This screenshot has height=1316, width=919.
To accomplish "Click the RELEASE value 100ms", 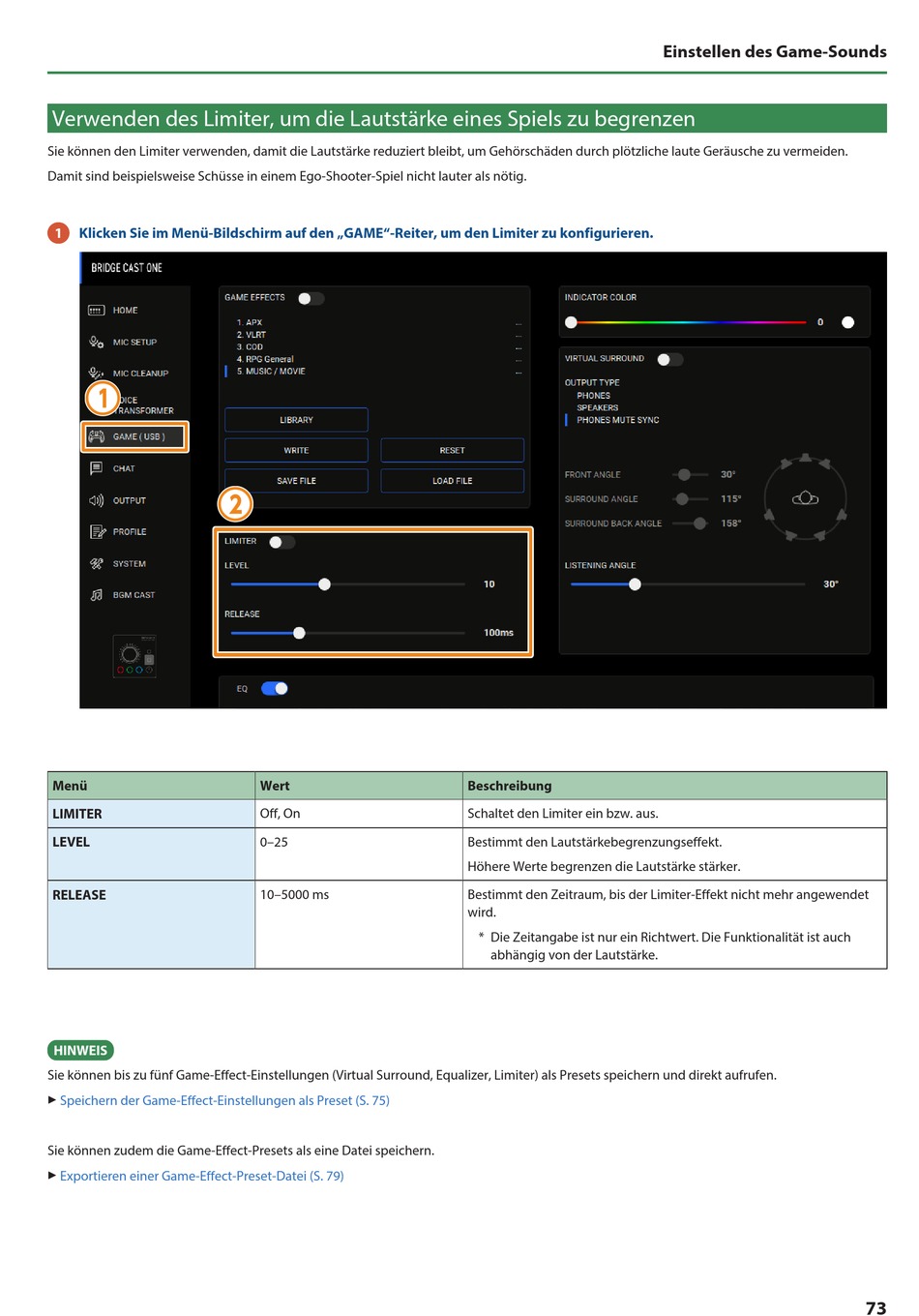I will pyautogui.click(x=498, y=633).
